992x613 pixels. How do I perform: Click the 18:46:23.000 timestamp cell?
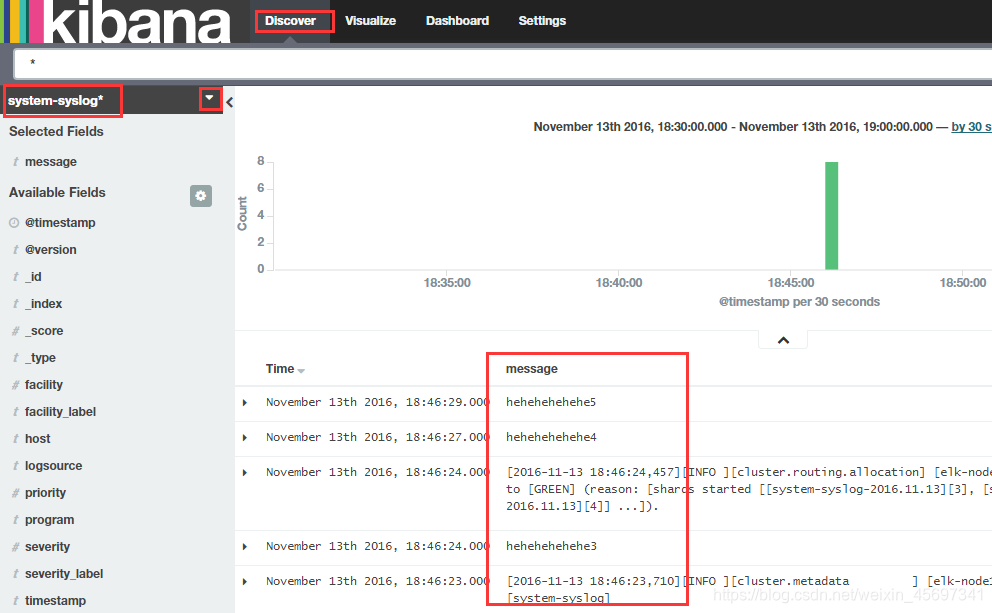tap(378, 581)
